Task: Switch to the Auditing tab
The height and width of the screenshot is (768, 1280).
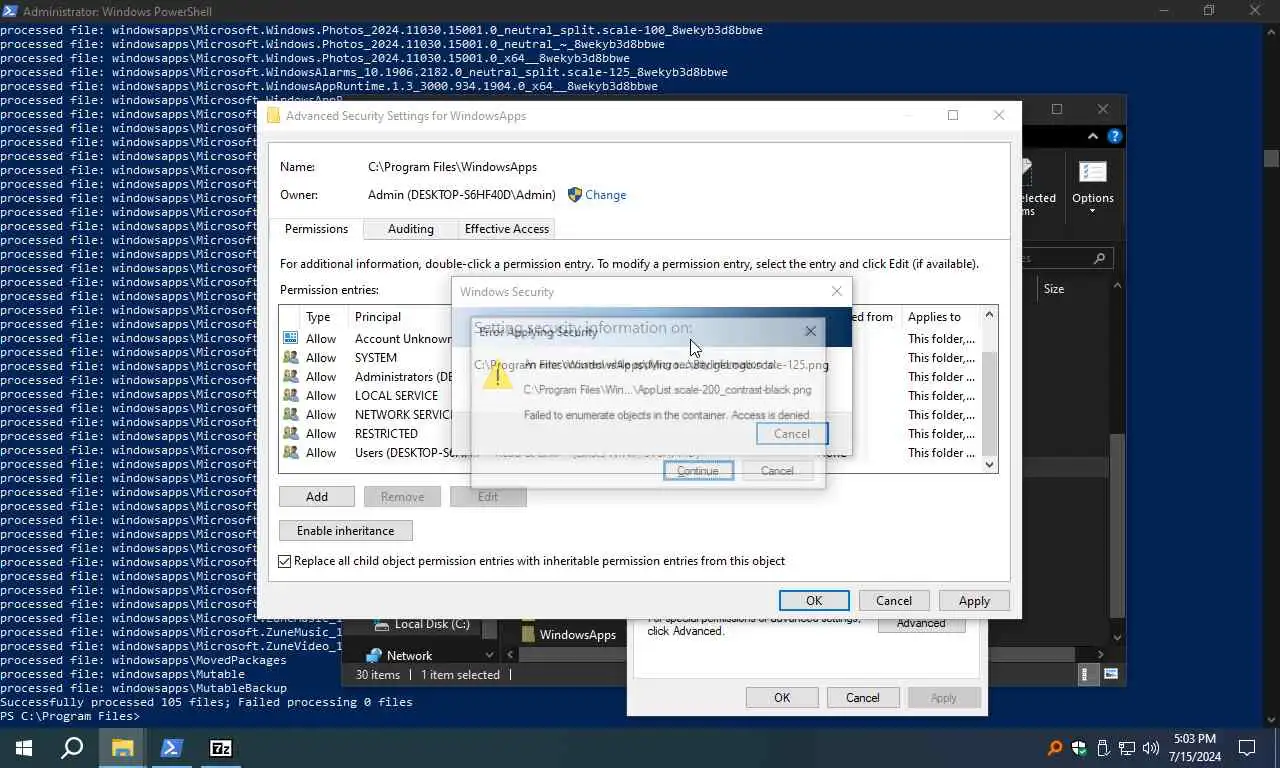Action: [410, 229]
